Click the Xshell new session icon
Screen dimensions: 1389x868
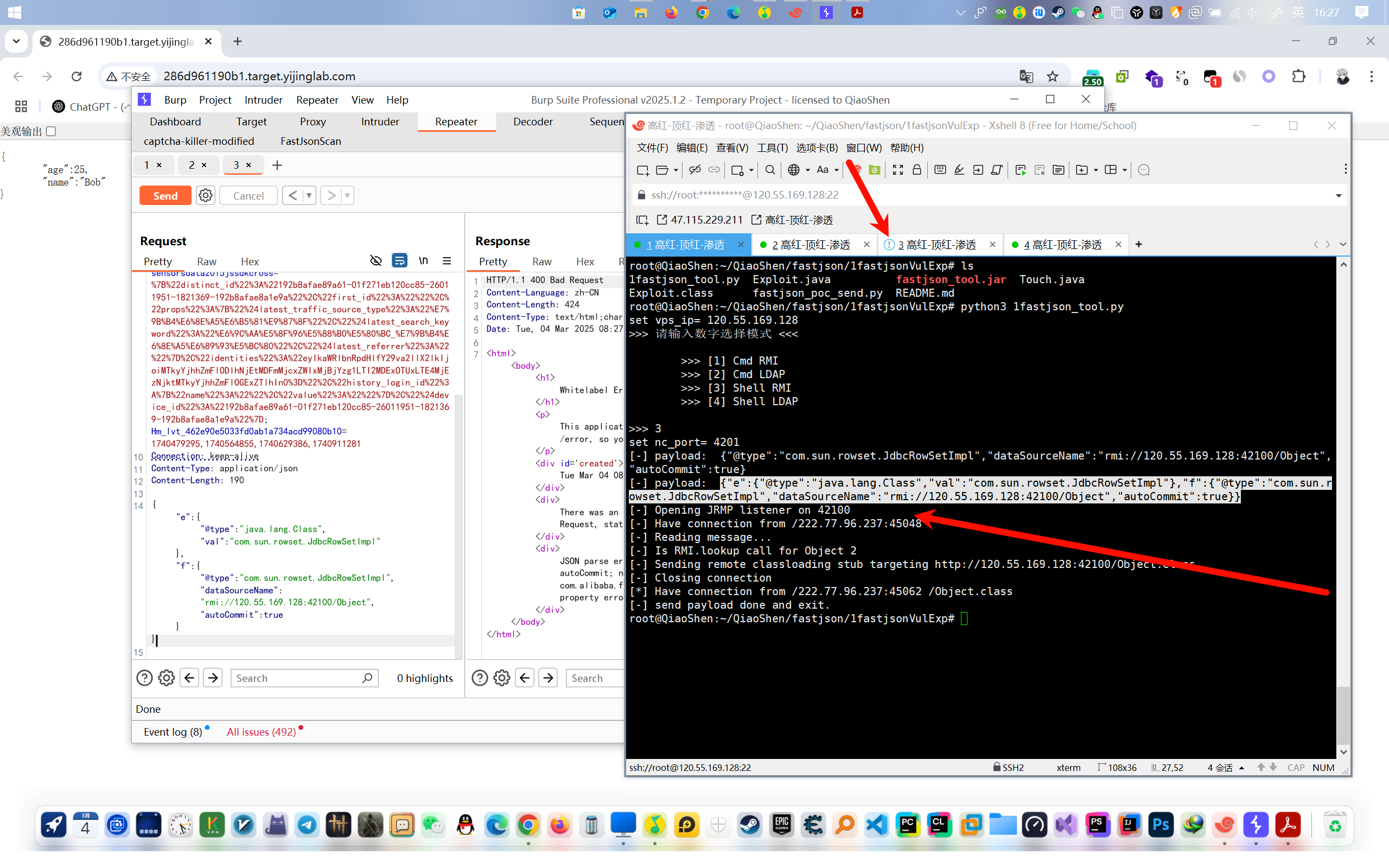[642, 170]
